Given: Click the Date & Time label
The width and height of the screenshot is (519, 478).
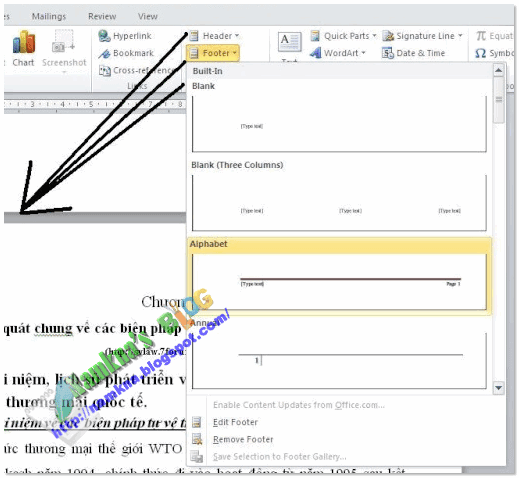Looking at the screenshot, I should point(421,53).
